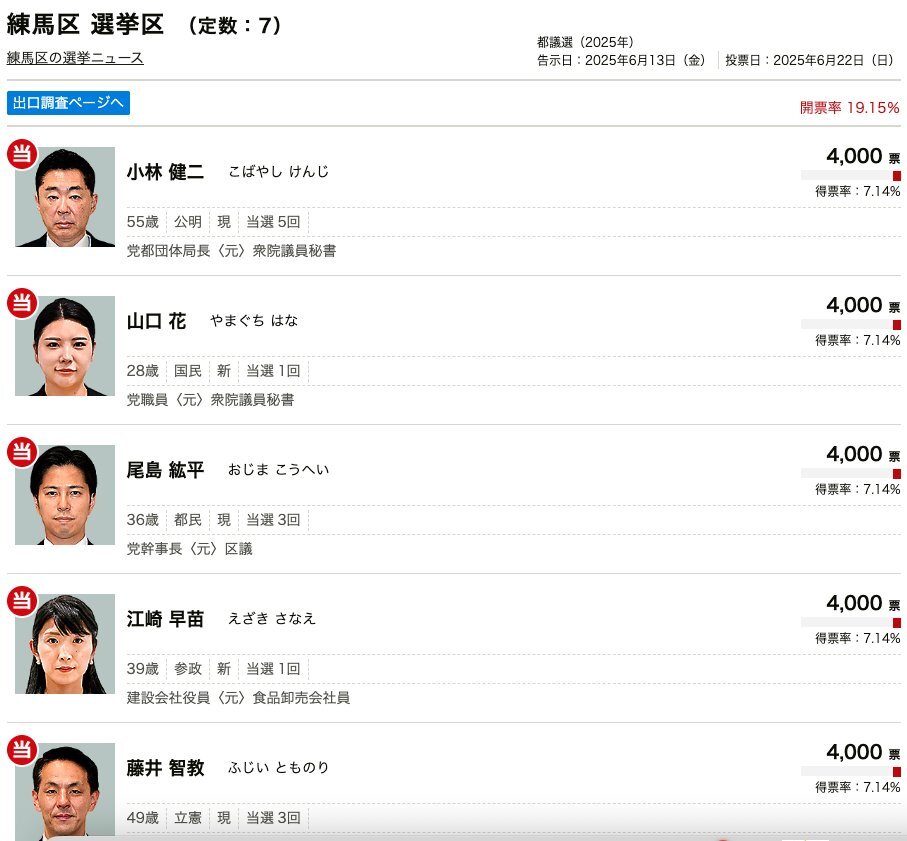Click the 公明 party label

coord(188,222)
